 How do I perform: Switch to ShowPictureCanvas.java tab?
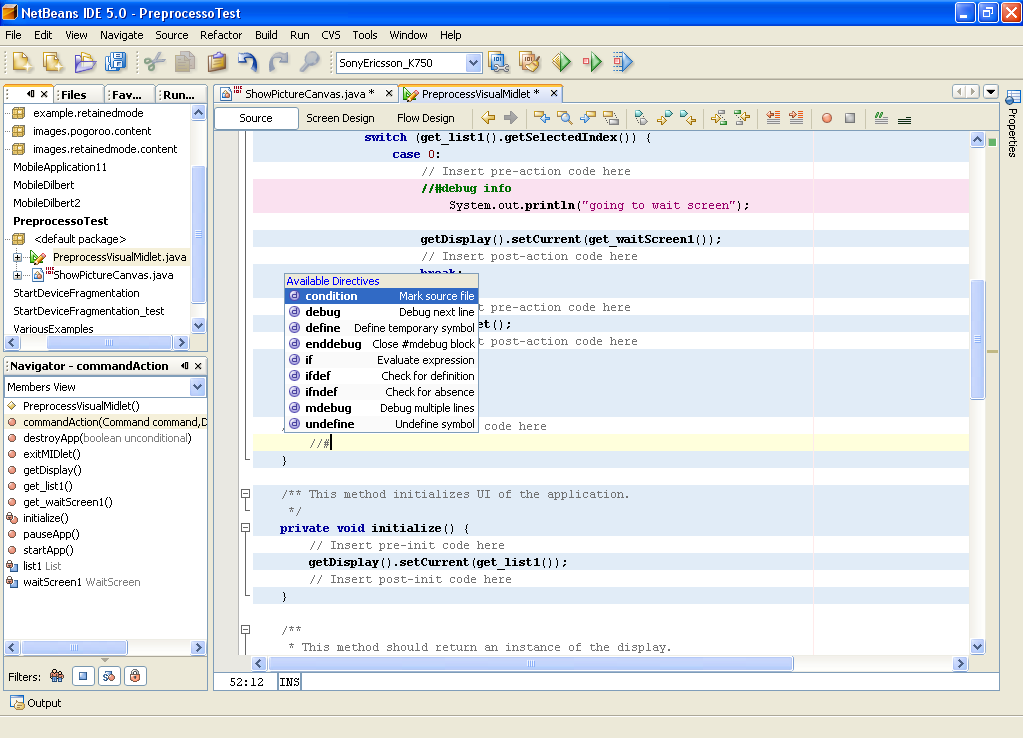point(309,94)
